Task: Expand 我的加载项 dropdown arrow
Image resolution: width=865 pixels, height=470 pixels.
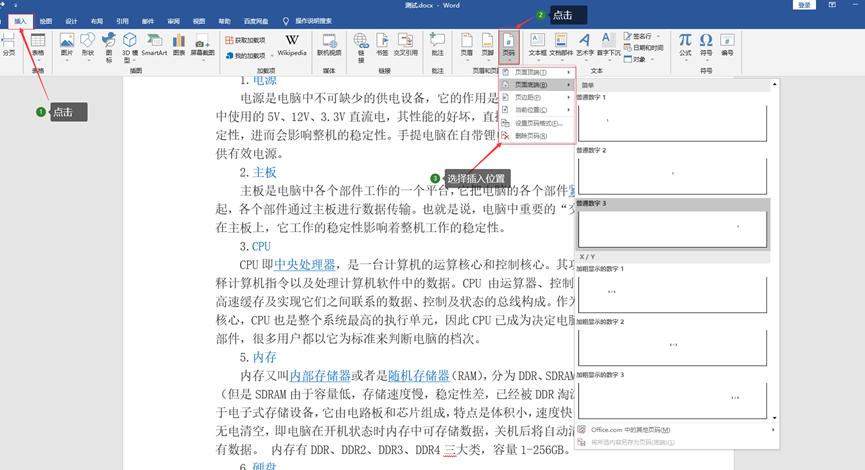Action: pyautogui.click(x=271, y=56)
